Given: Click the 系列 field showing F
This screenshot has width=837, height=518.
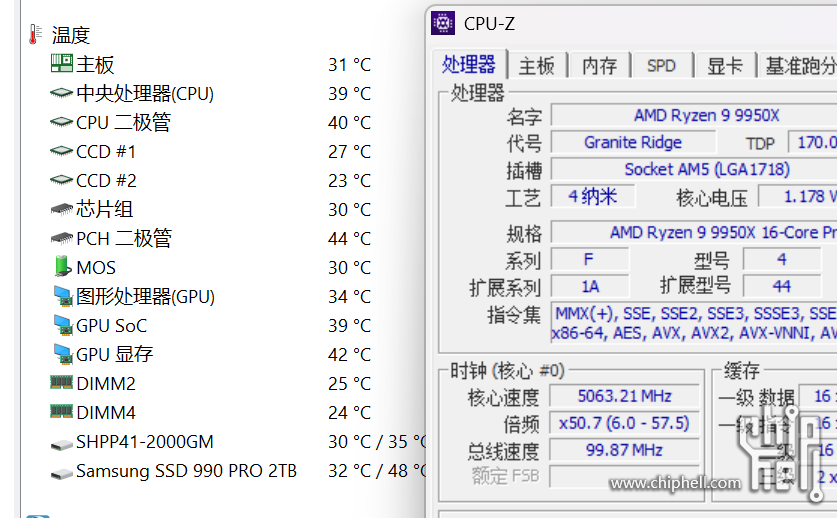Looking at the screenshot, I should (x=589, y=260).
